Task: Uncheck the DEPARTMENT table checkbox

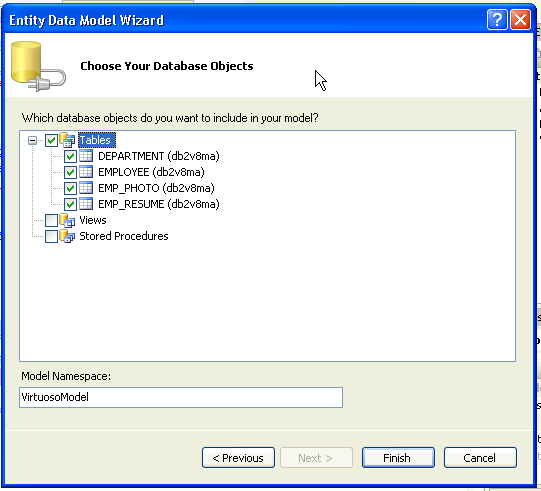Action: tap(70, 156)
